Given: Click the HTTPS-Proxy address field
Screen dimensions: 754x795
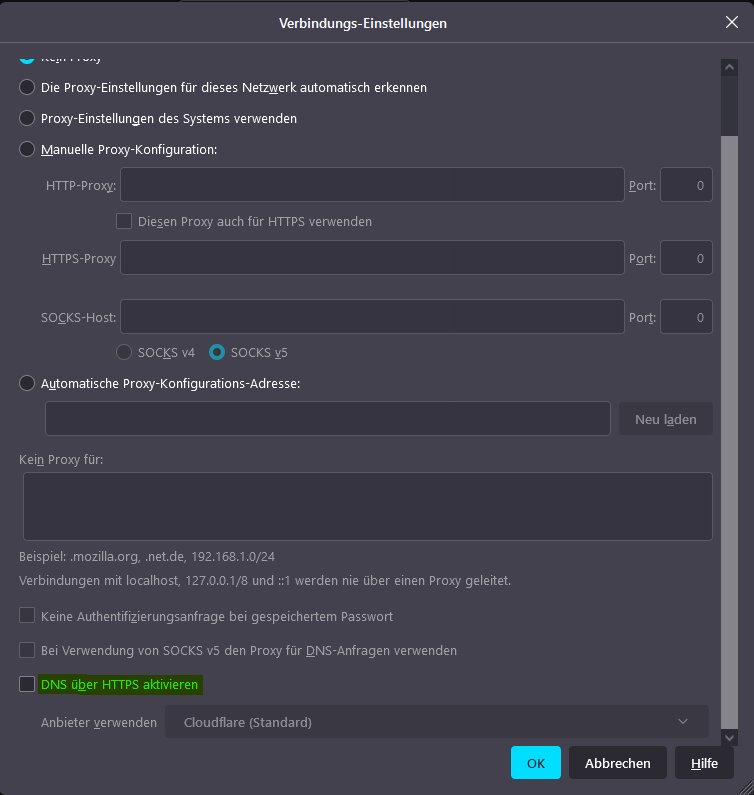Looking at the screenshot, I should tap(372, 258).
